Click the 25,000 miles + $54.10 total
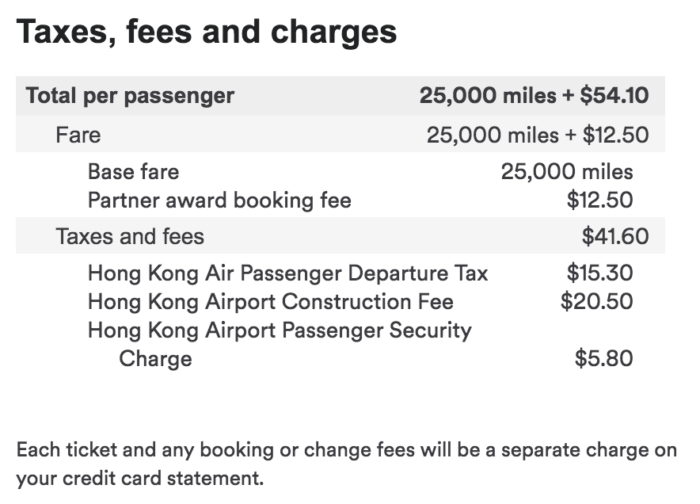This screenshot has width=700, height=504. point(534,96)
